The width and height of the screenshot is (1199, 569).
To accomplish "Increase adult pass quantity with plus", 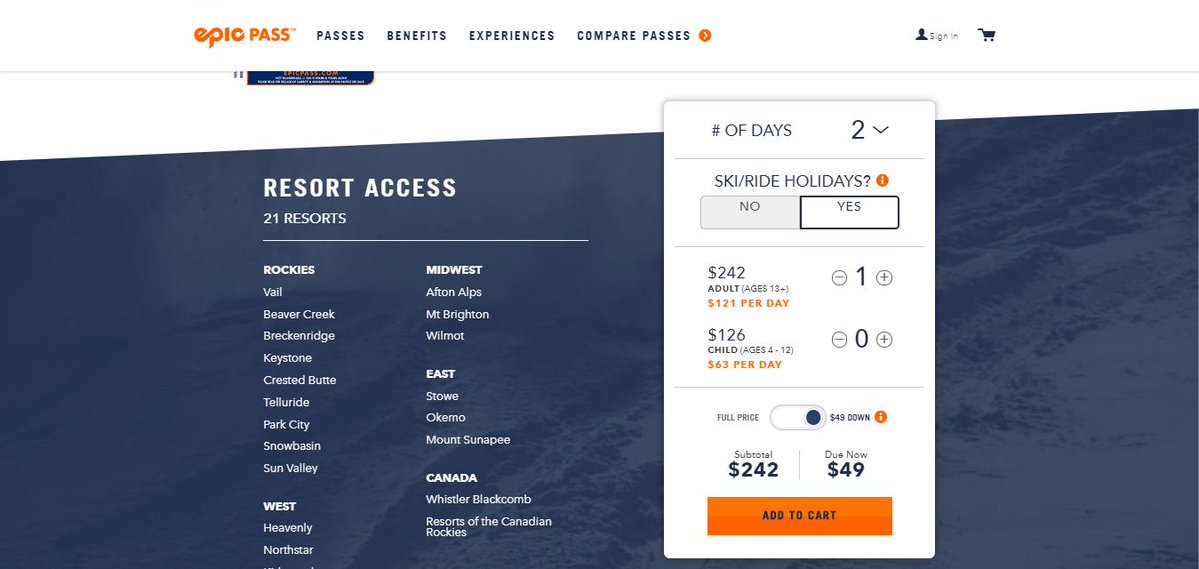I will (884, 278).
